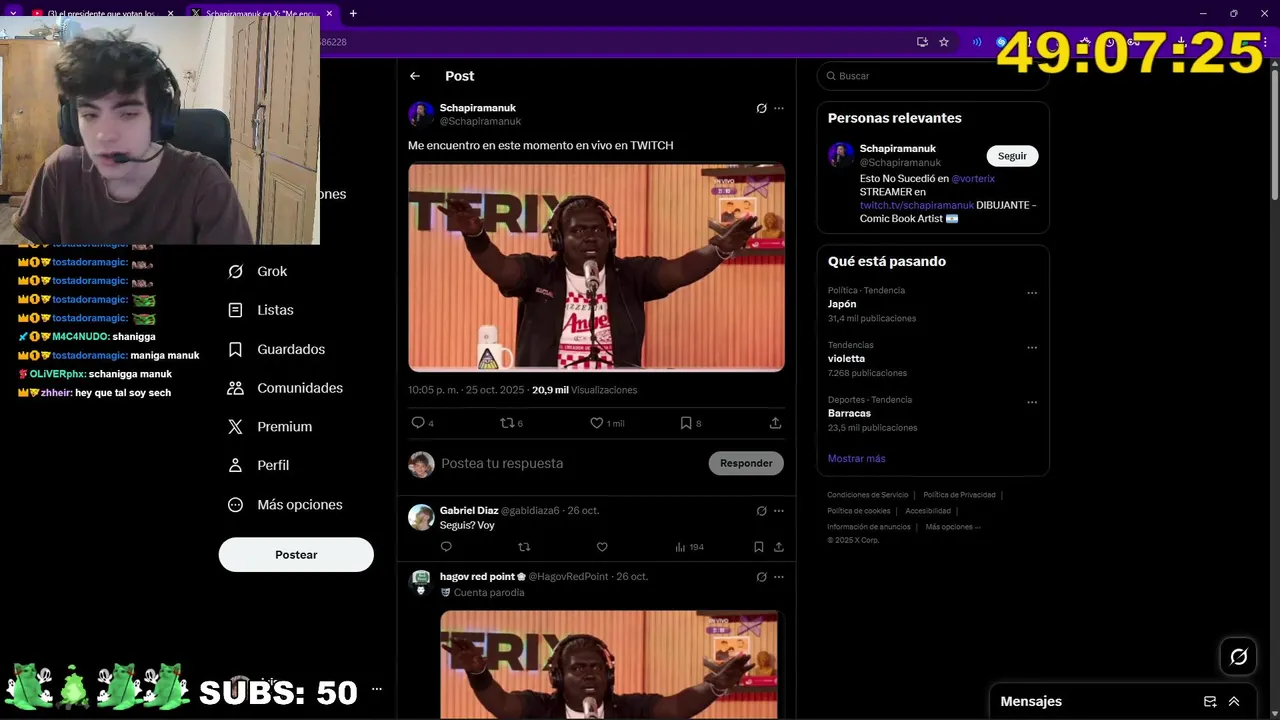The height and width of the screenshot is (720, 1280).
Task: Click Mostrar más under trends
Action: [x=857, y=459]
